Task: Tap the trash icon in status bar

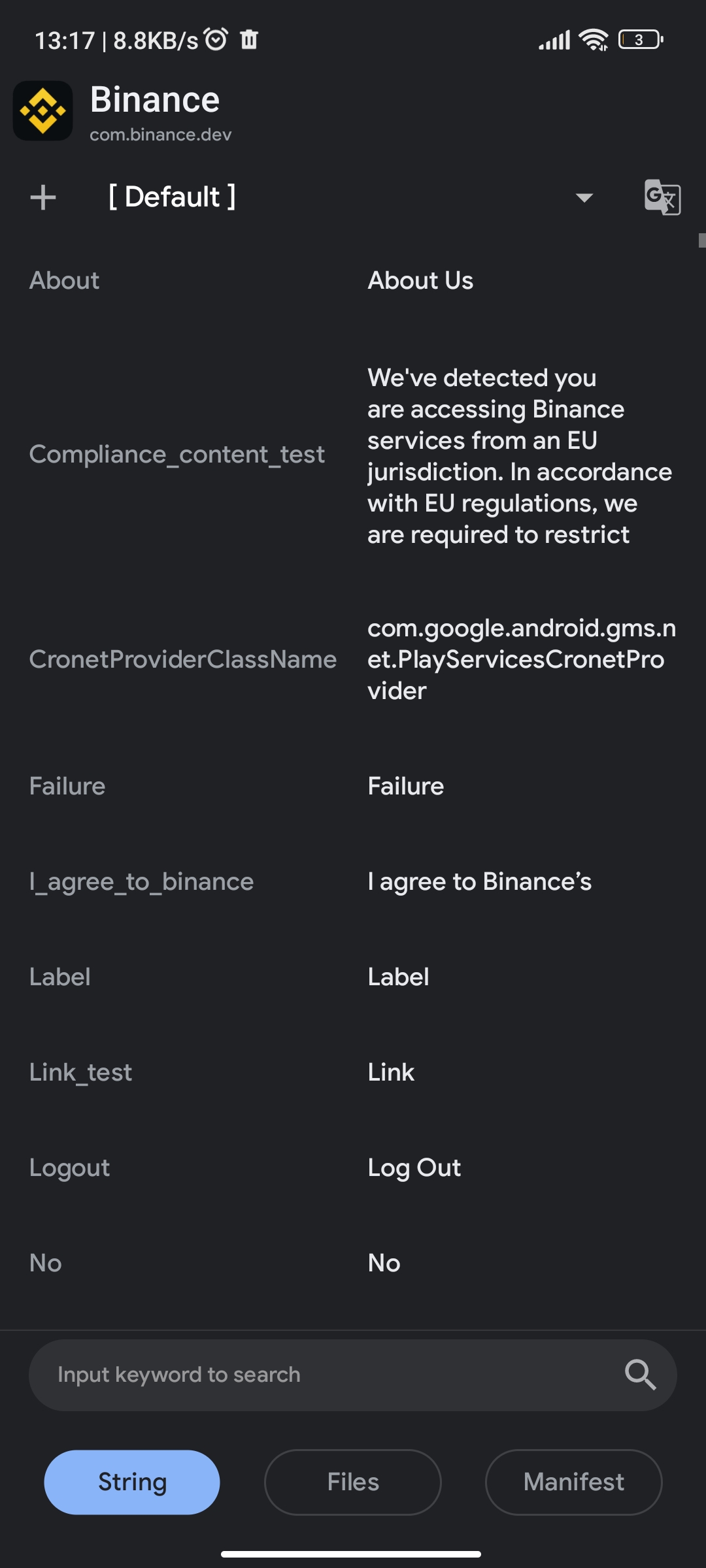Action: (249, 39)
